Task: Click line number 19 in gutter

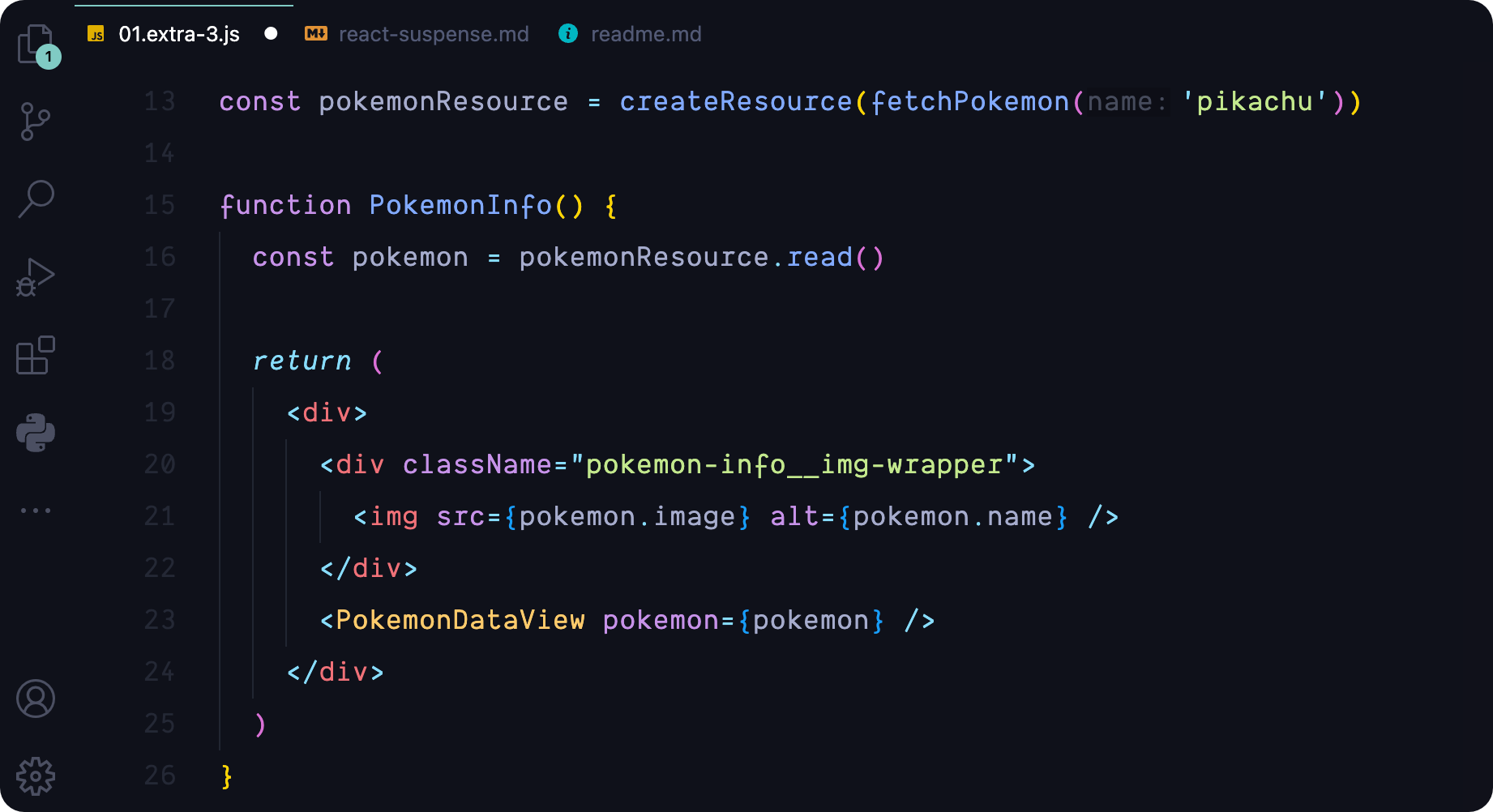Action: (x=160, y=412)
